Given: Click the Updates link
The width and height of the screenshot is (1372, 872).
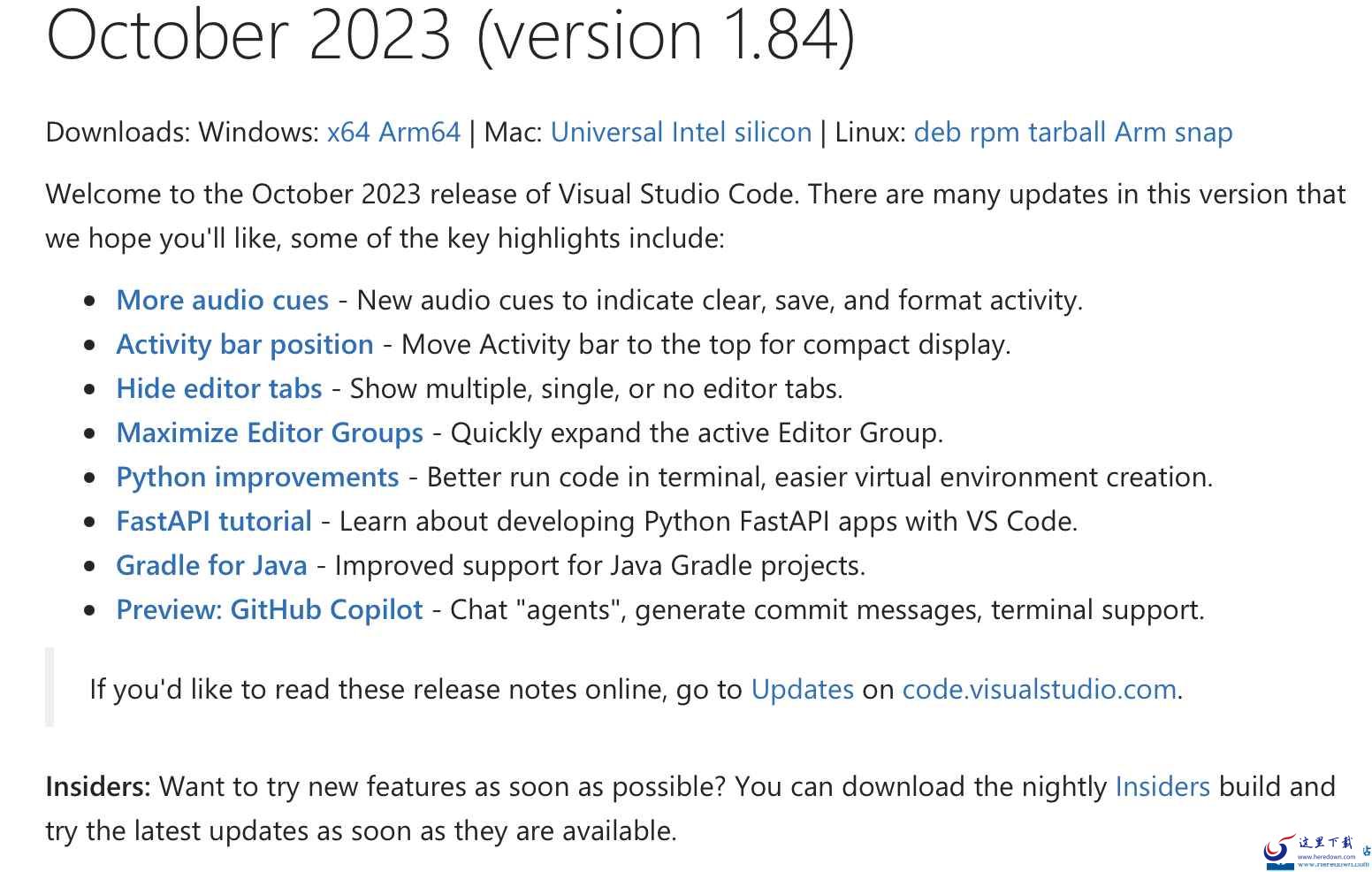Looking at the screenshot, I should (x=802, y=690).
